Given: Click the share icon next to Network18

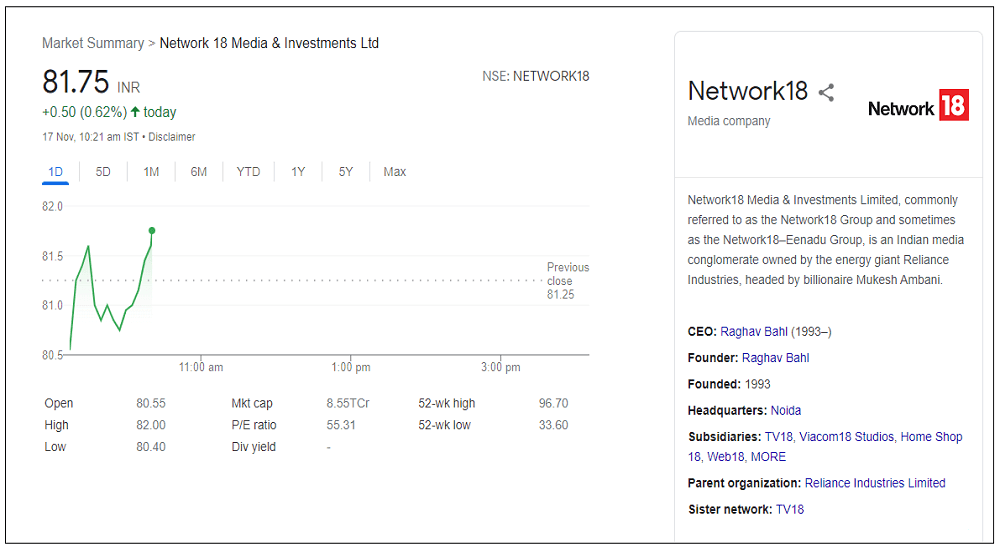Looking at the screenshot, I should pyautogui.click(x=826, y=93).
